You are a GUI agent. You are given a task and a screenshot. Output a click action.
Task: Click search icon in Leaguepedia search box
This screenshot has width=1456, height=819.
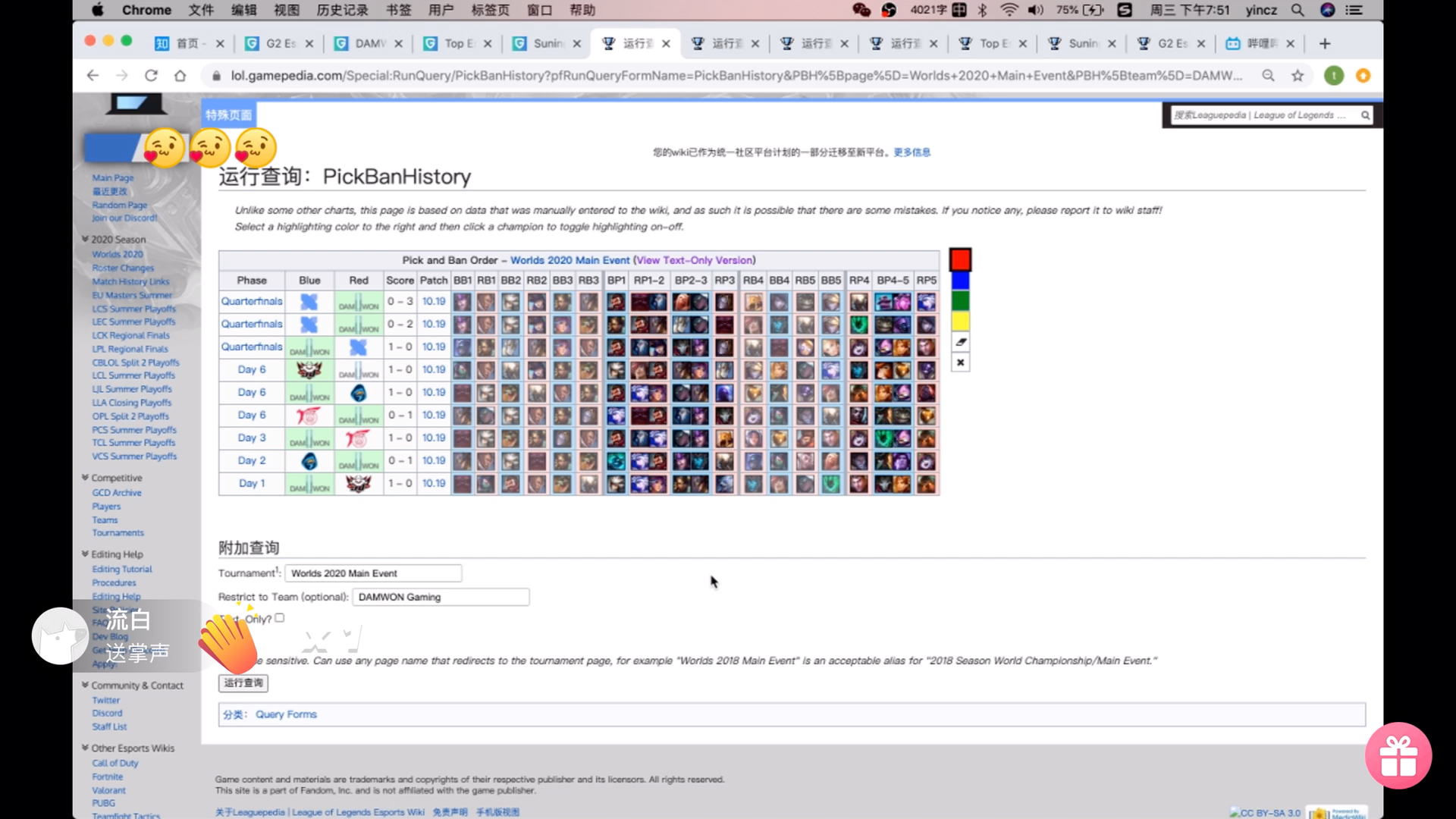[x=1365, y=115]
